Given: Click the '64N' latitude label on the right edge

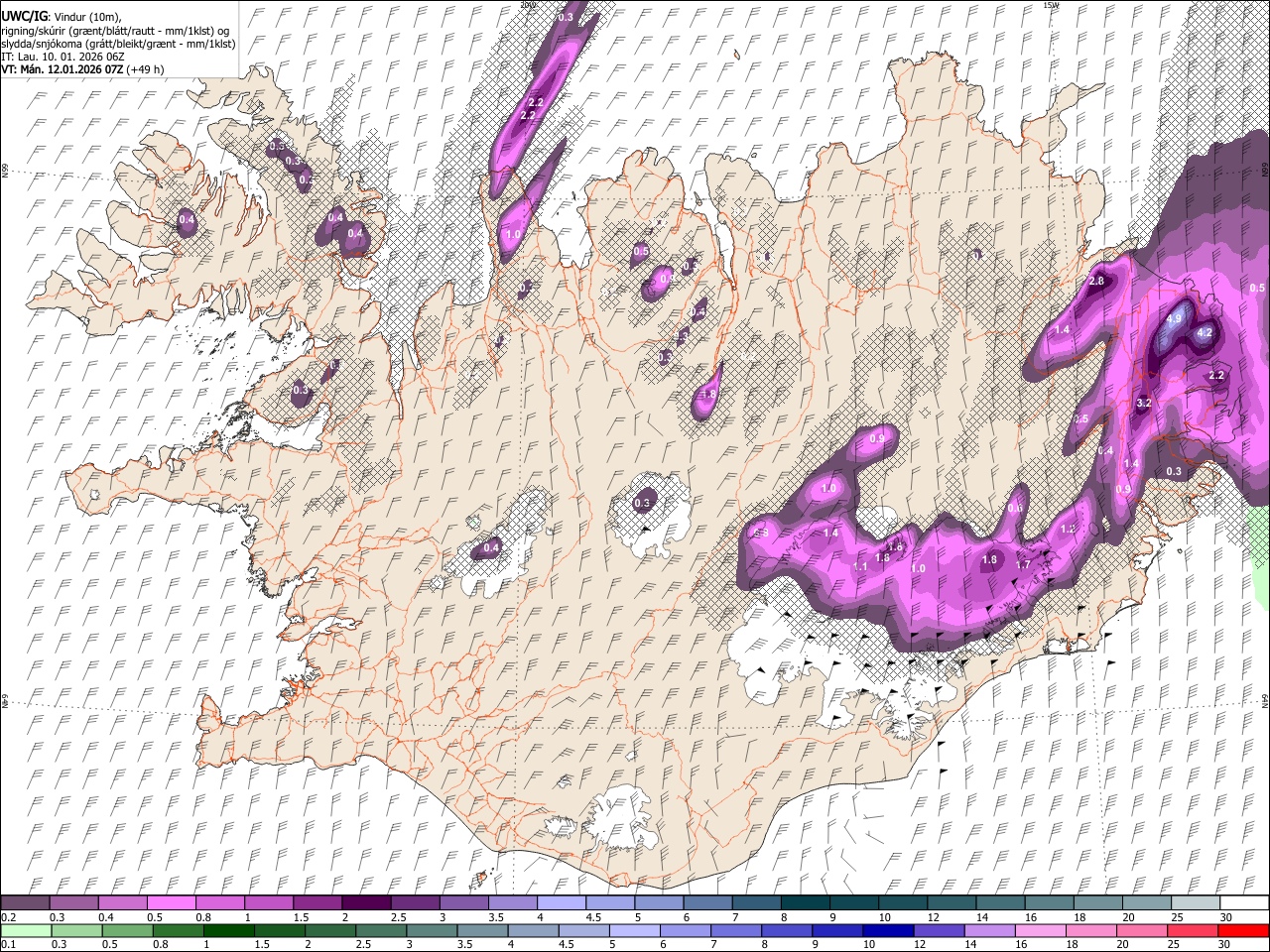Looking at the screenshot, I should pyautogui.click(x=1265, y=700).
